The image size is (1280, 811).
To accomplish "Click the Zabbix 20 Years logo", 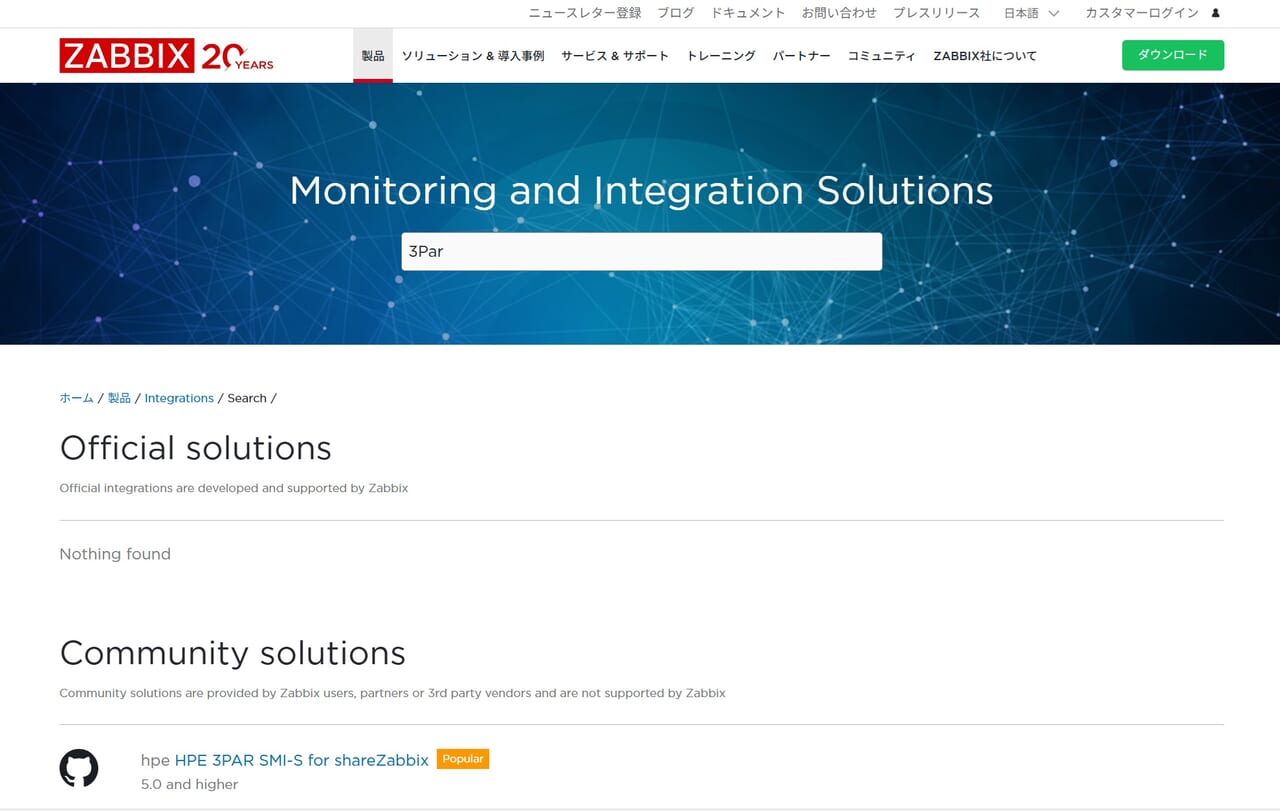I will (x=166, y=56).
